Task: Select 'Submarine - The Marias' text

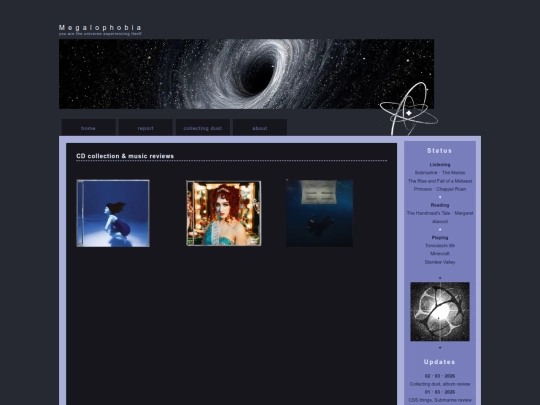Action: [x=440, y=173]
